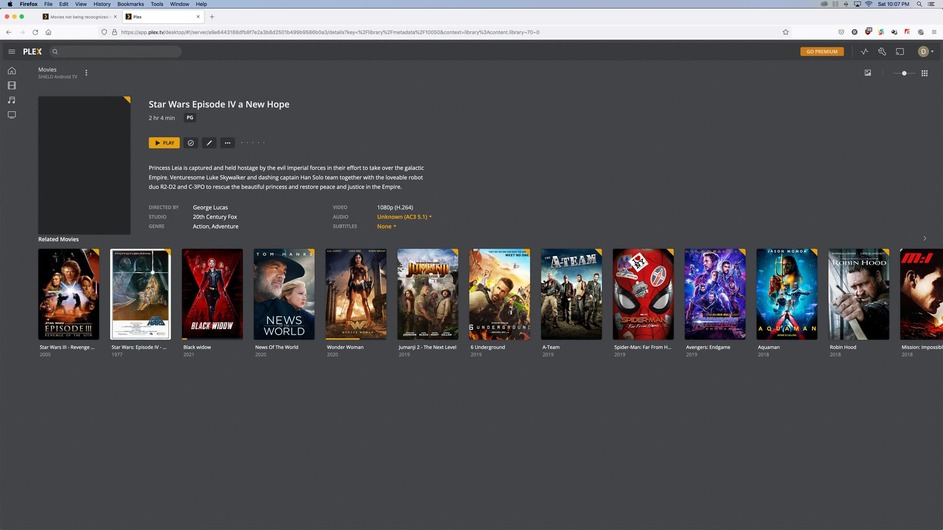Viewport: 943px width, 530px height.
Task: Open the macOS Apple menu
Action: pos(10,4)
